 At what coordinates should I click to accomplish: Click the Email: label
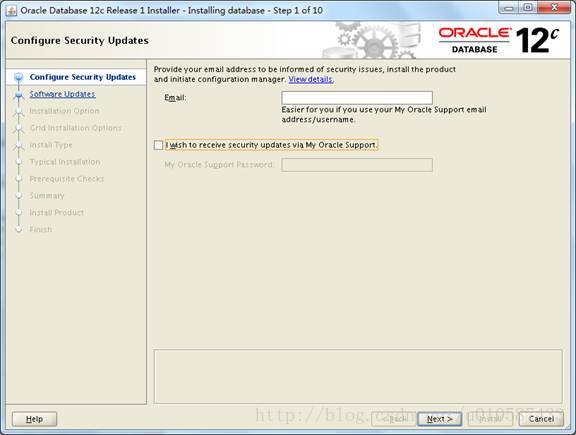click(x=175, y=98)
